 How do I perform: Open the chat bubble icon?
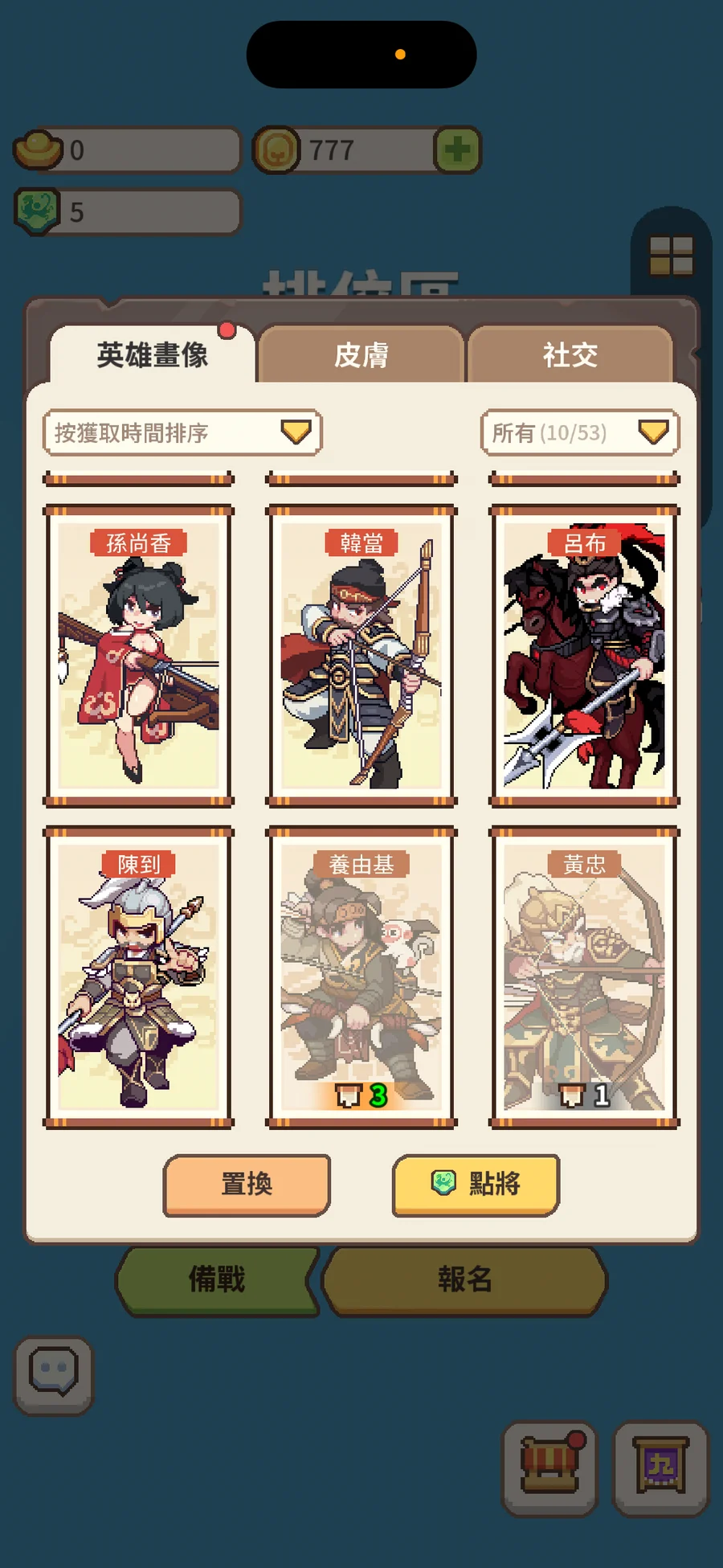pyautogui.click(x=54, y=1375)
